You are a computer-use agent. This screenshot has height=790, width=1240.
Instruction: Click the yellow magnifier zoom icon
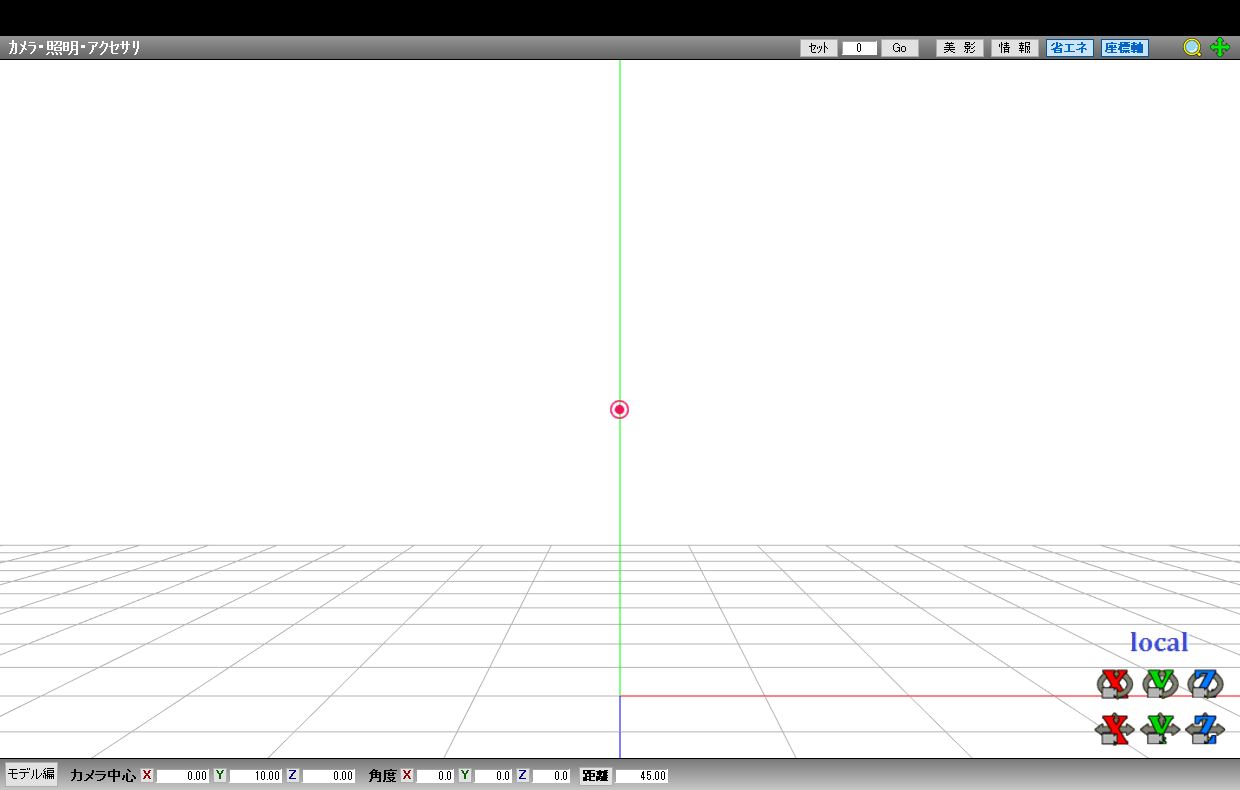tap(1192, 48)
